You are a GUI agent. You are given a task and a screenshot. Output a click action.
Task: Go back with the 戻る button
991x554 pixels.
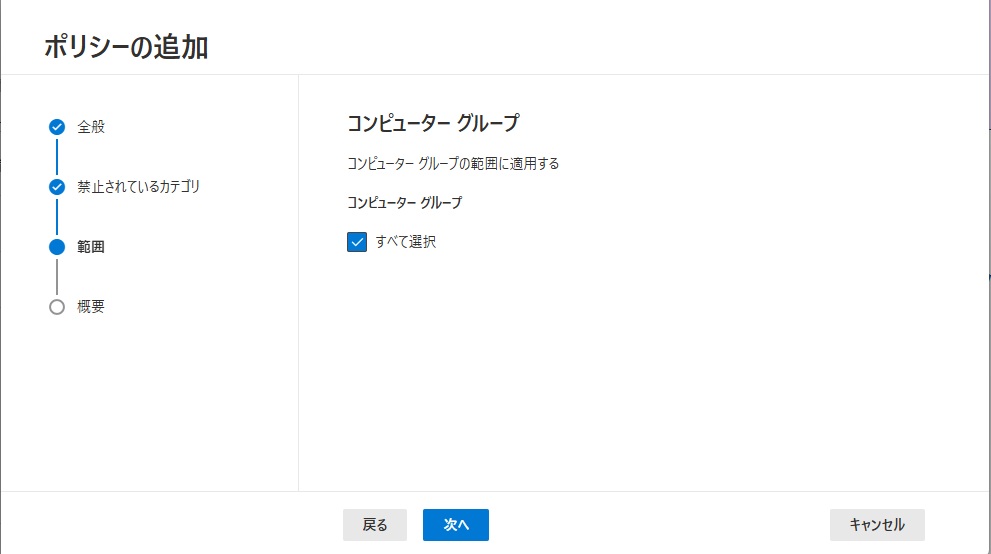click(x=375, y=525)
